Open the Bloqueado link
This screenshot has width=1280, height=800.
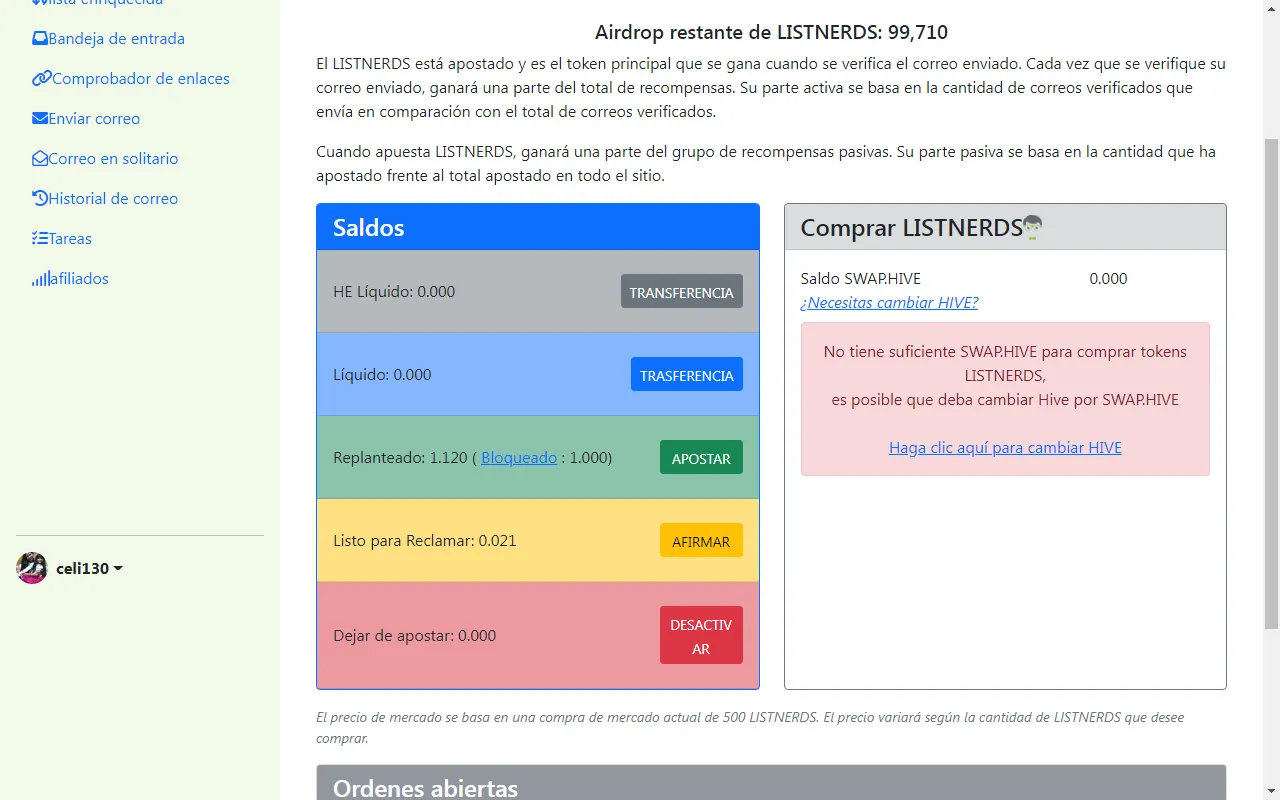tap(519, 458)
